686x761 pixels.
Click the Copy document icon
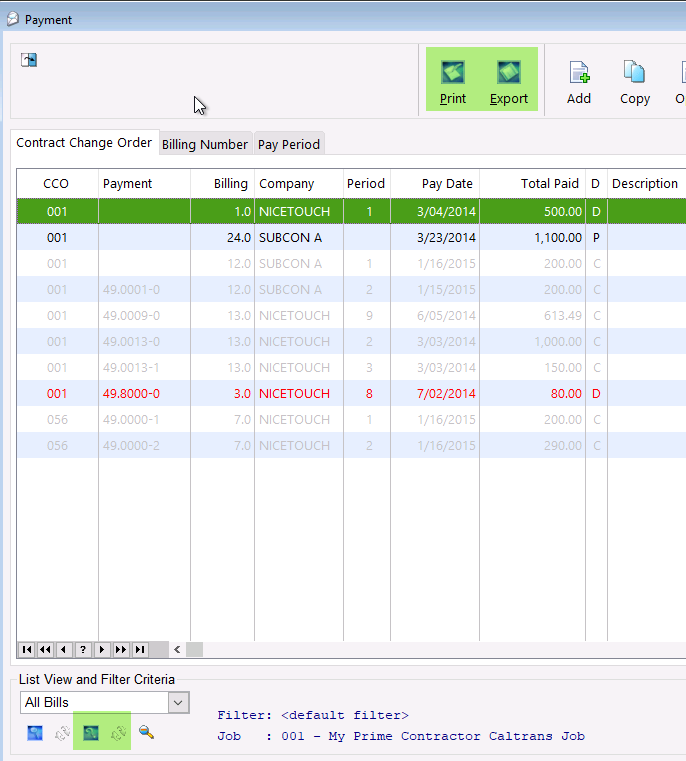tap(635, 72)
